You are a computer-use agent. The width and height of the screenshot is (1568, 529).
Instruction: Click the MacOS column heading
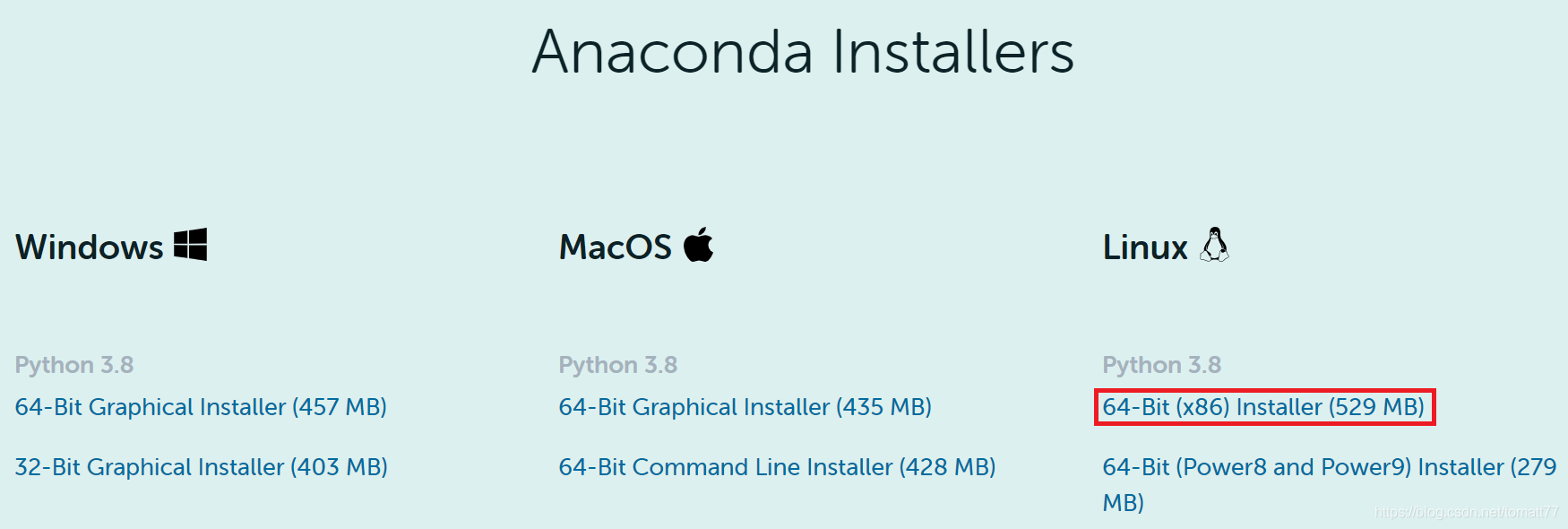[x=615, y=247]
